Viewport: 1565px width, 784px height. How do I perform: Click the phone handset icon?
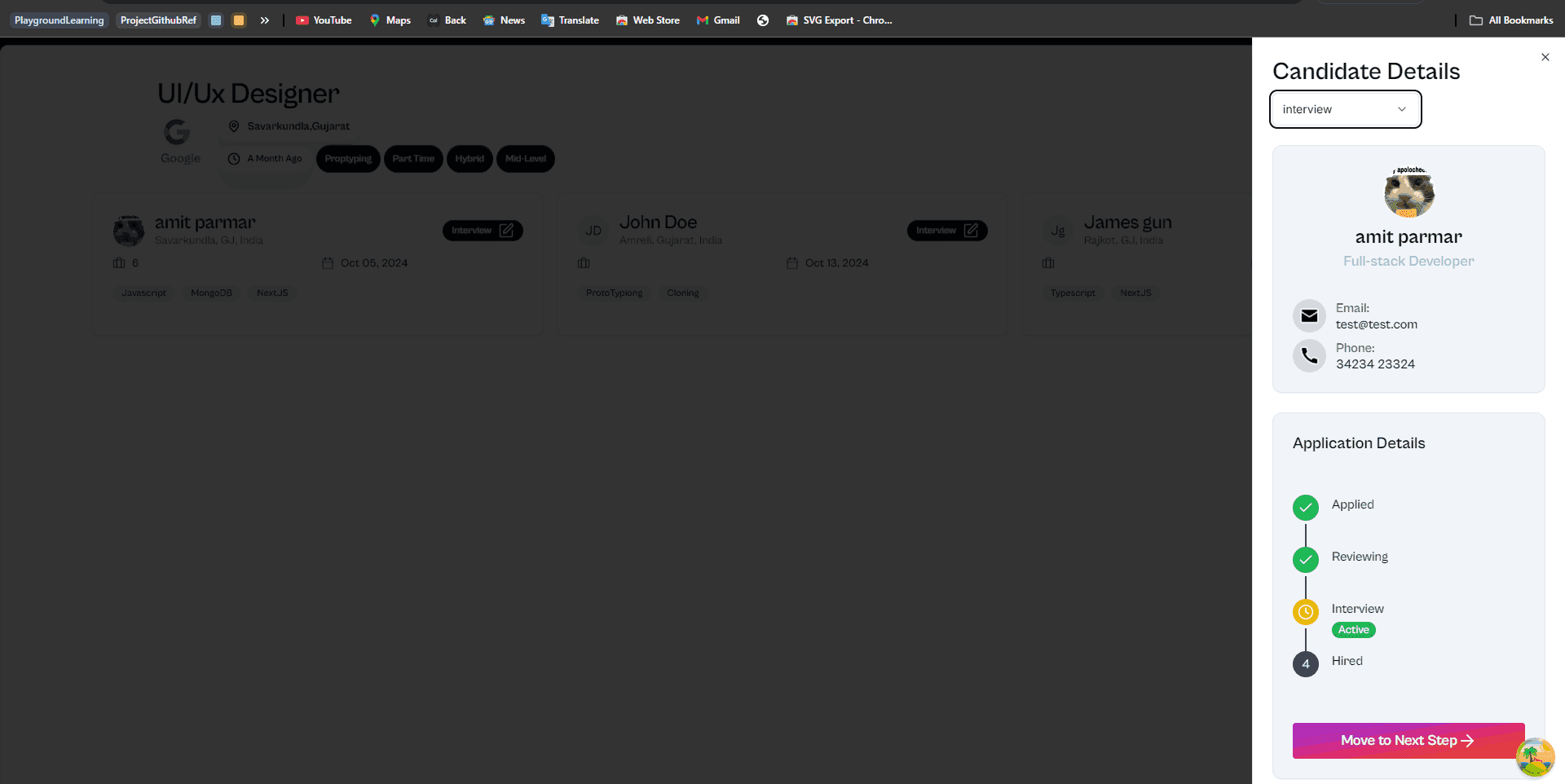[x=1309, y=356]
